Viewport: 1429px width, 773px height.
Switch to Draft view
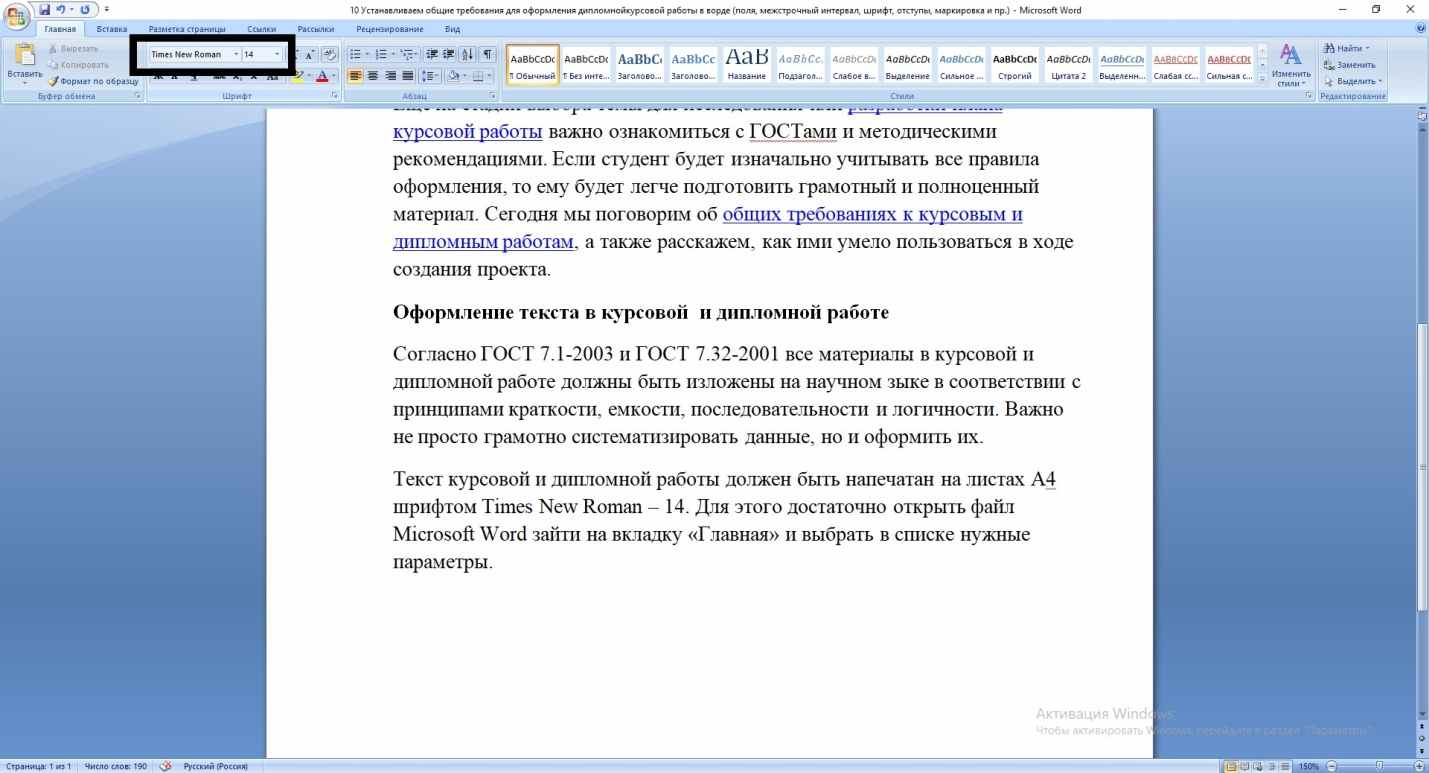click(1284, 766)
